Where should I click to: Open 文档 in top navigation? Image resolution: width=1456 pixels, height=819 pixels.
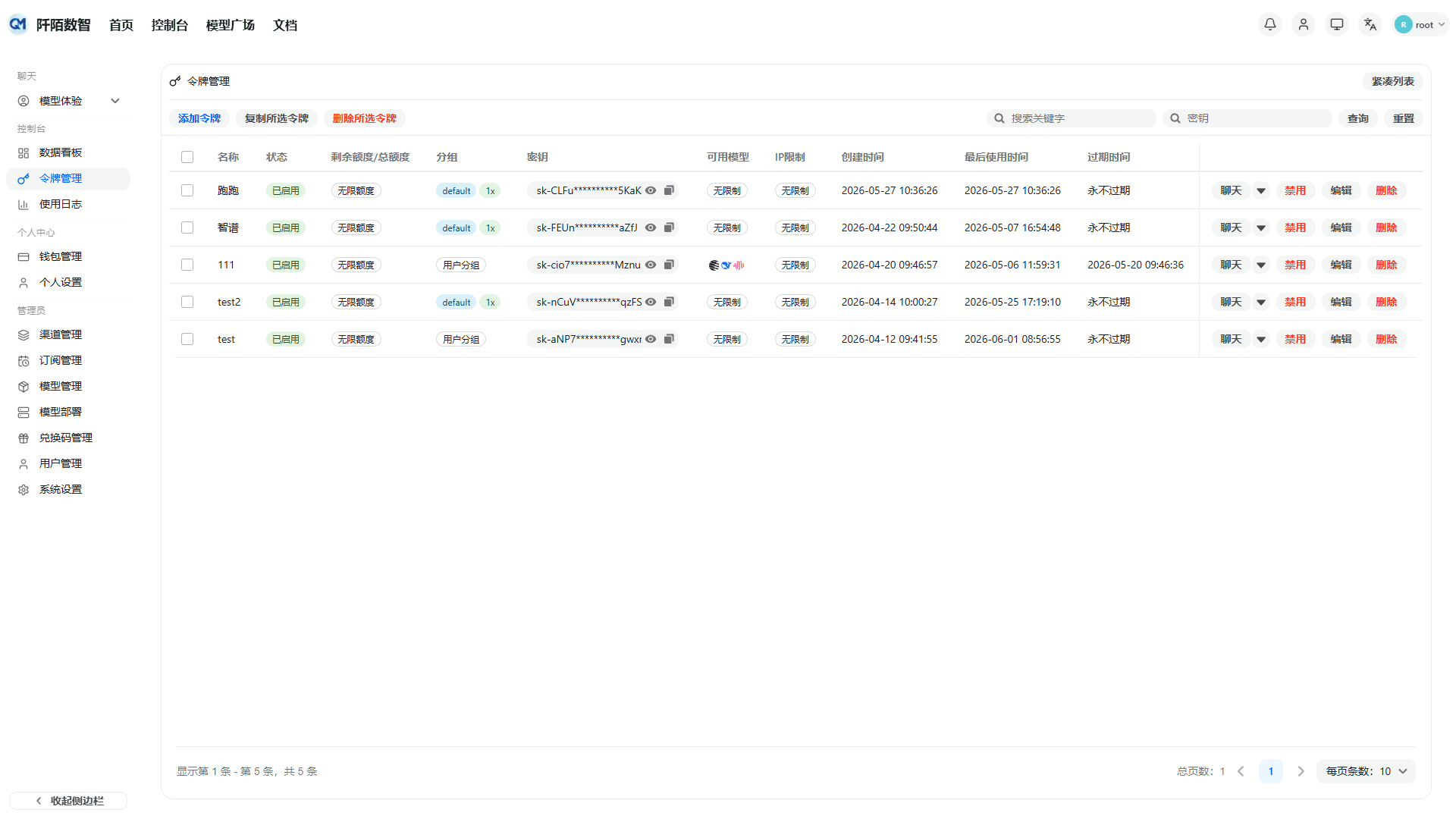tap(285, 25)
